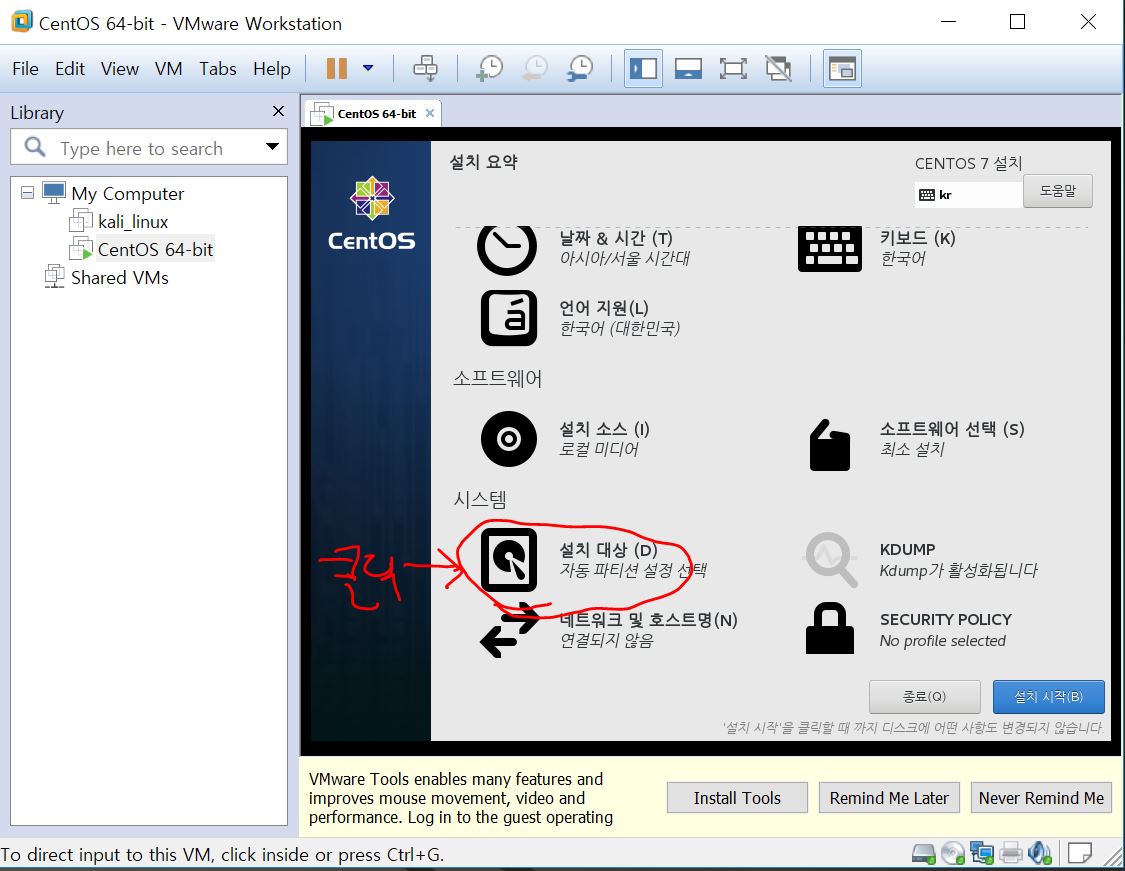
Task: Pause the virtual machine with the toolbar button
Action: 336,69
